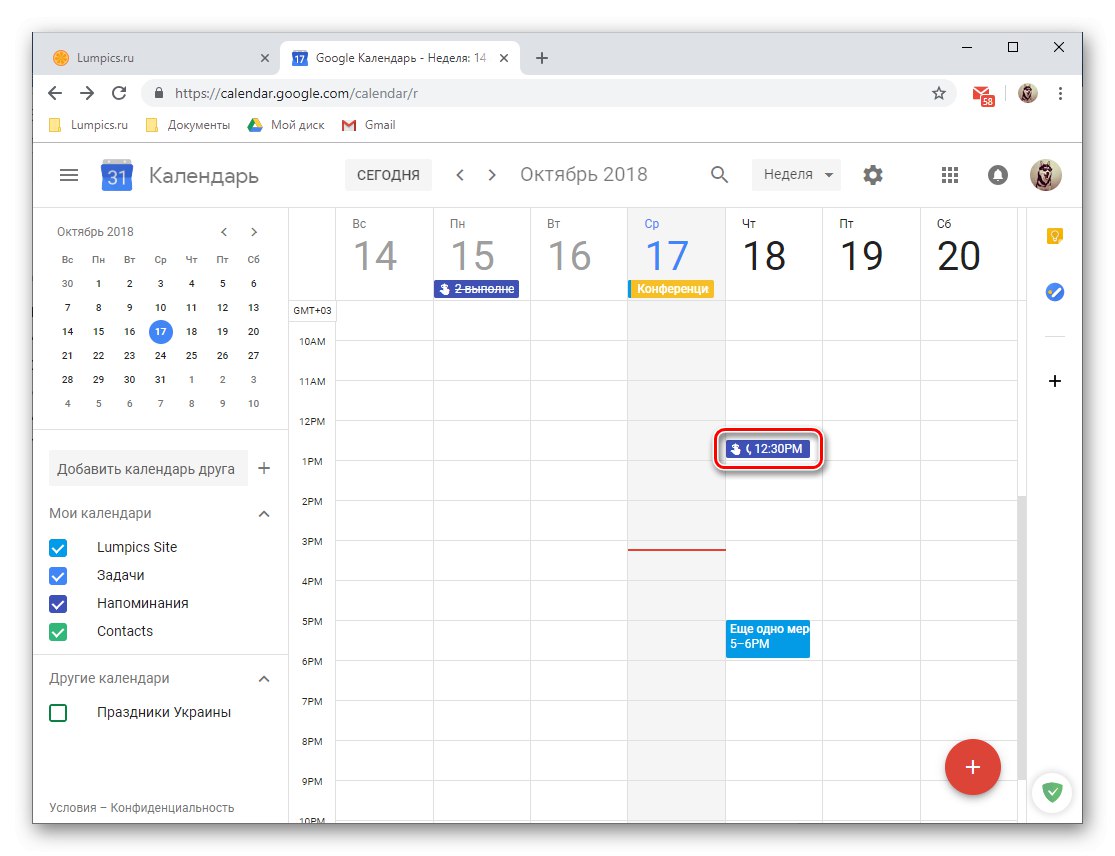Open notifications bell icon
This screenshot has height=856, width=1115.
coord(998,175)
